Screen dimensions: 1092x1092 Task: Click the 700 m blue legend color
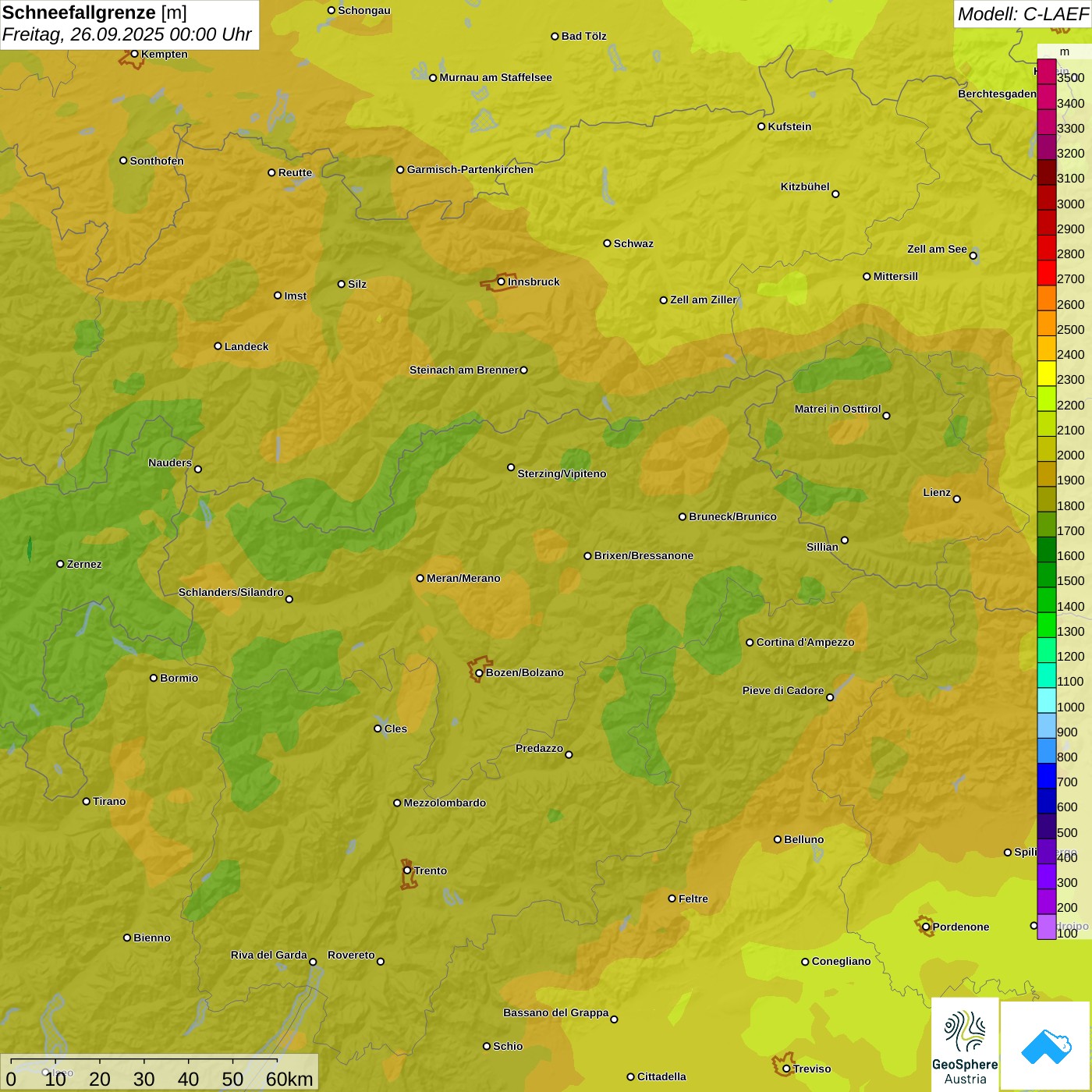(1047, 776)
